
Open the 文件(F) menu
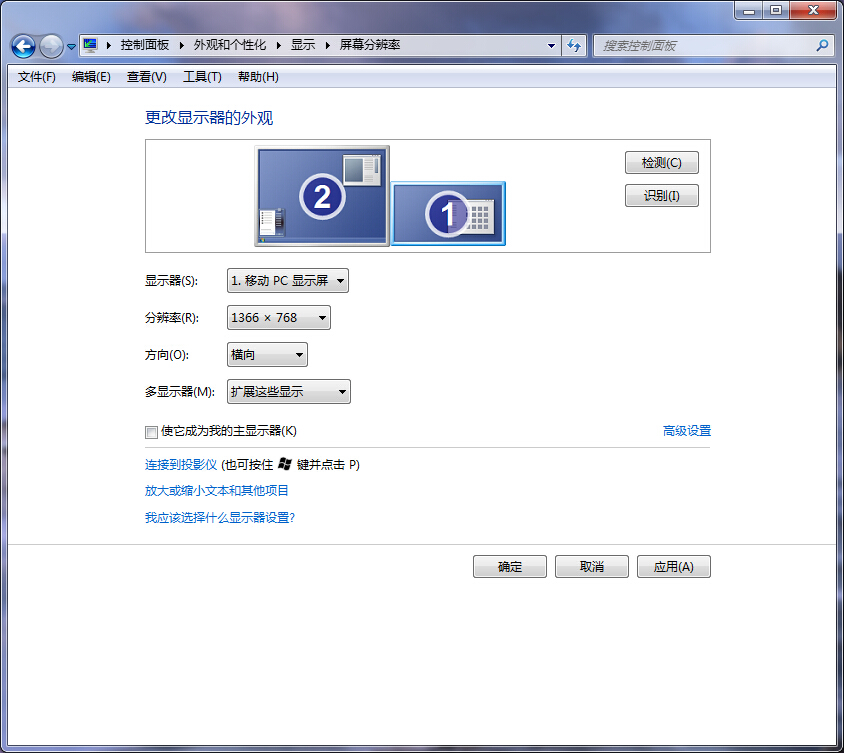click(37, 77)
